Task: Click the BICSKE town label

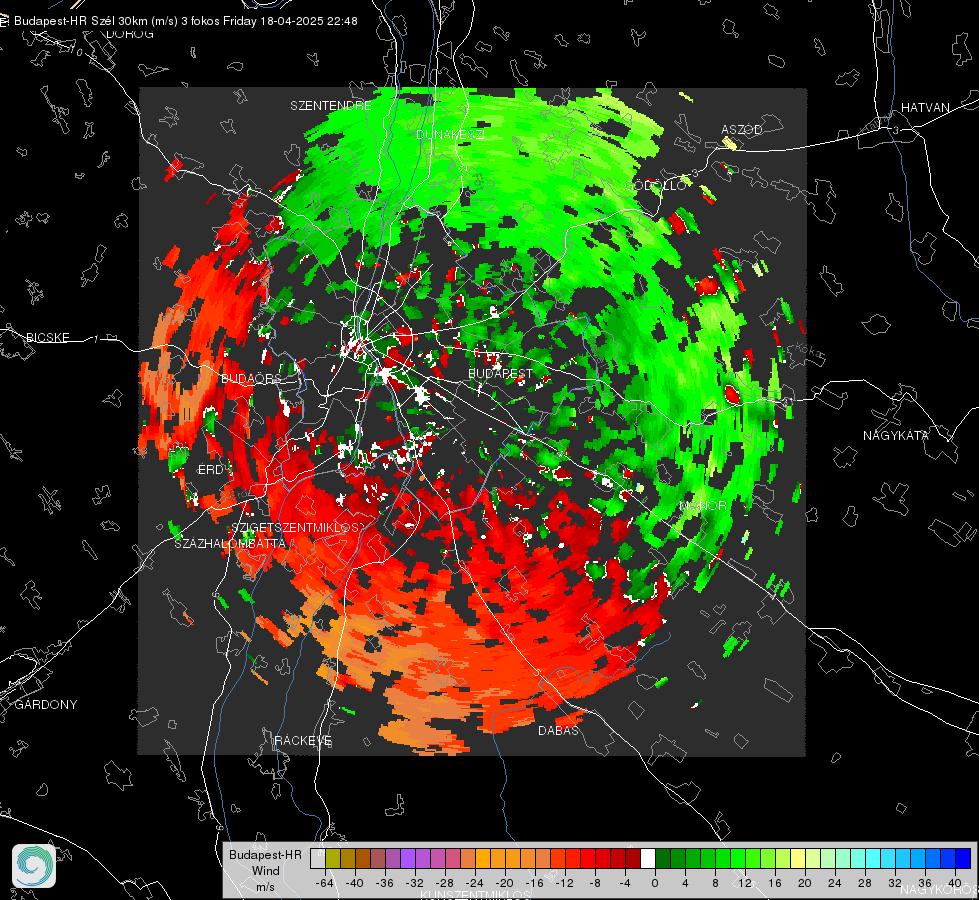Action: coord(47,337)
